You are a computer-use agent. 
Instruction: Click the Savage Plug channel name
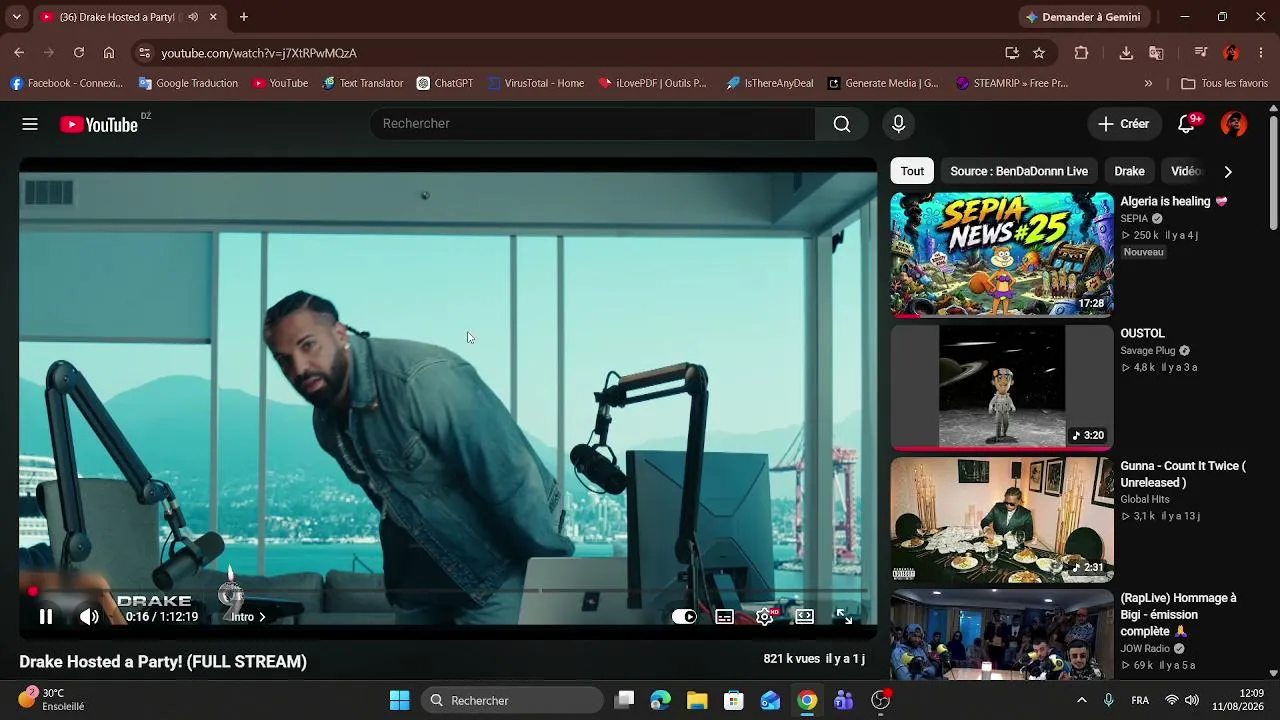coord(1148,351)
